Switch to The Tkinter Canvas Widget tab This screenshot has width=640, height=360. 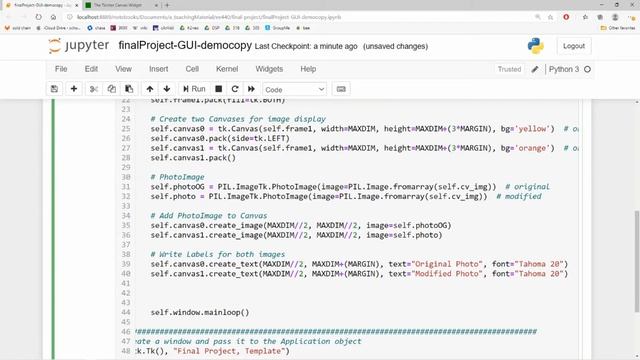(118, 5)
